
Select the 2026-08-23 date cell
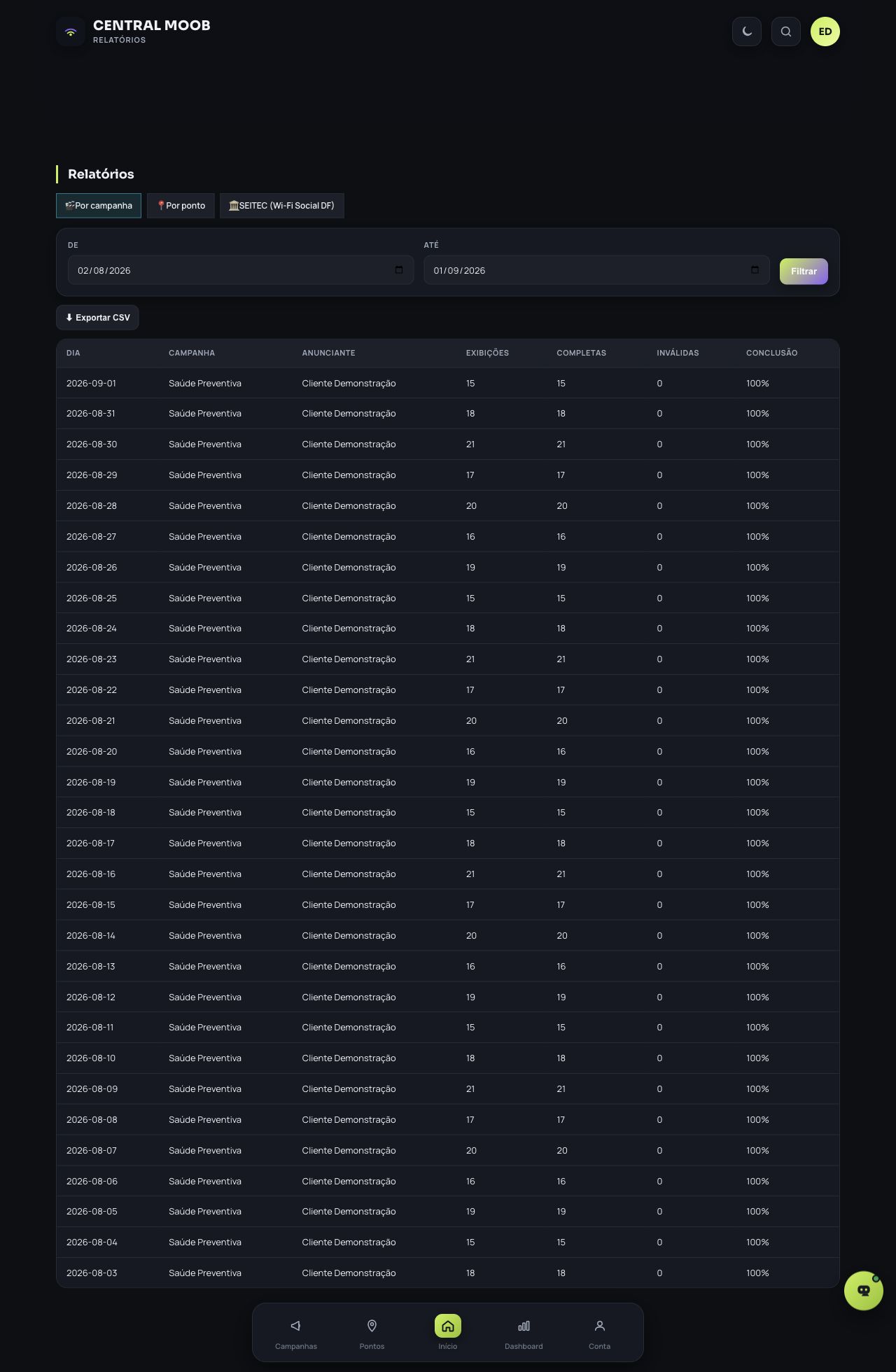pos(91,659)
